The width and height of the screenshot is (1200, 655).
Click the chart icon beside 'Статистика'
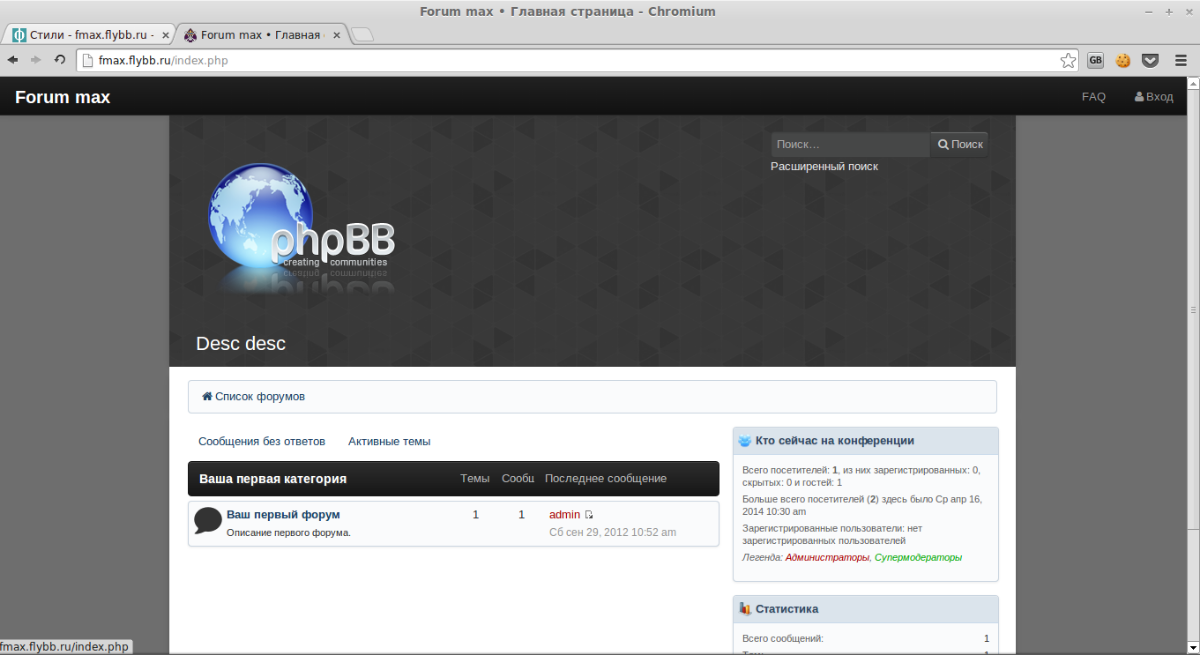(x=744, y=609)
